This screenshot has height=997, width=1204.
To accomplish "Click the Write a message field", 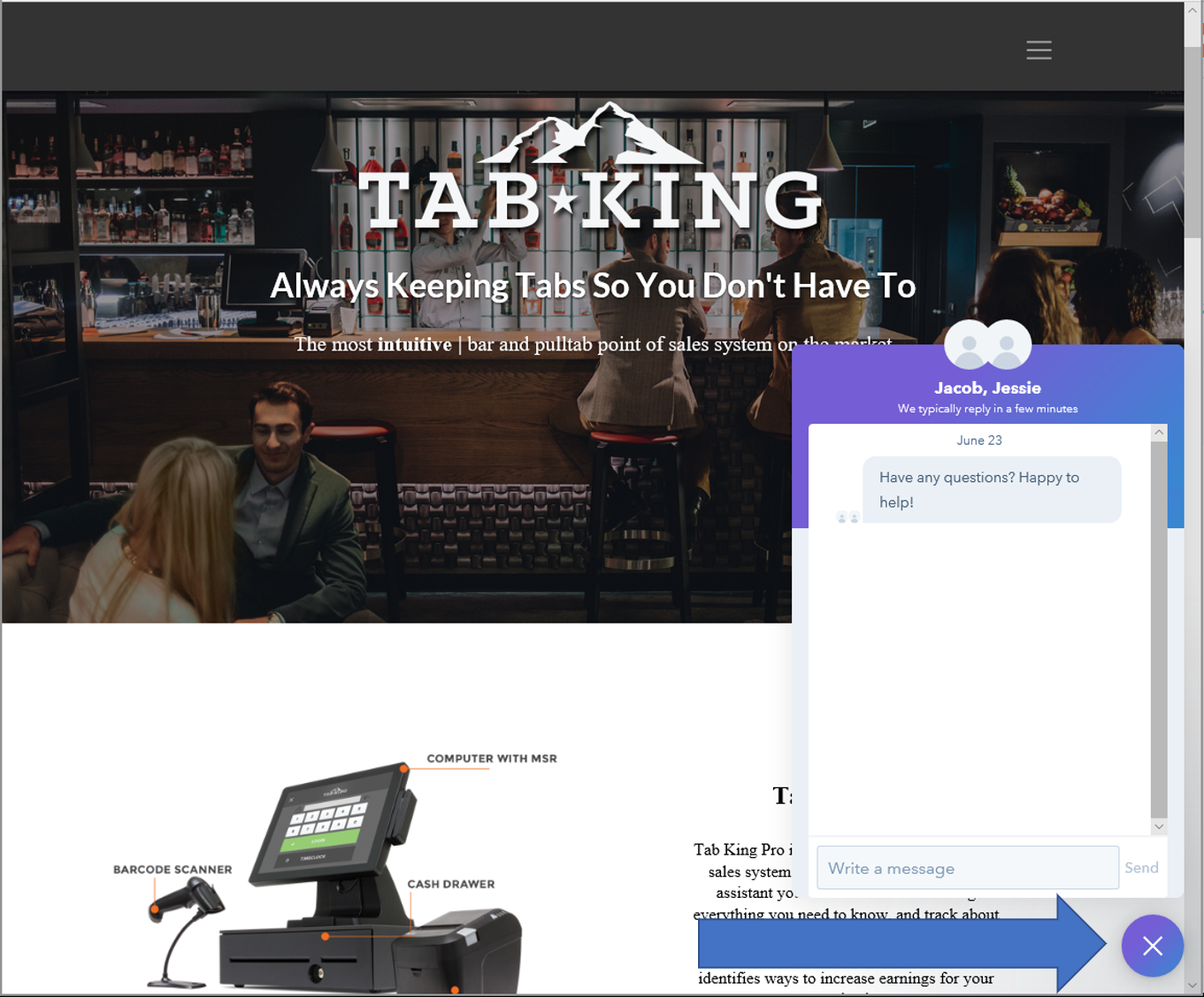I will [x=967, y=868].
